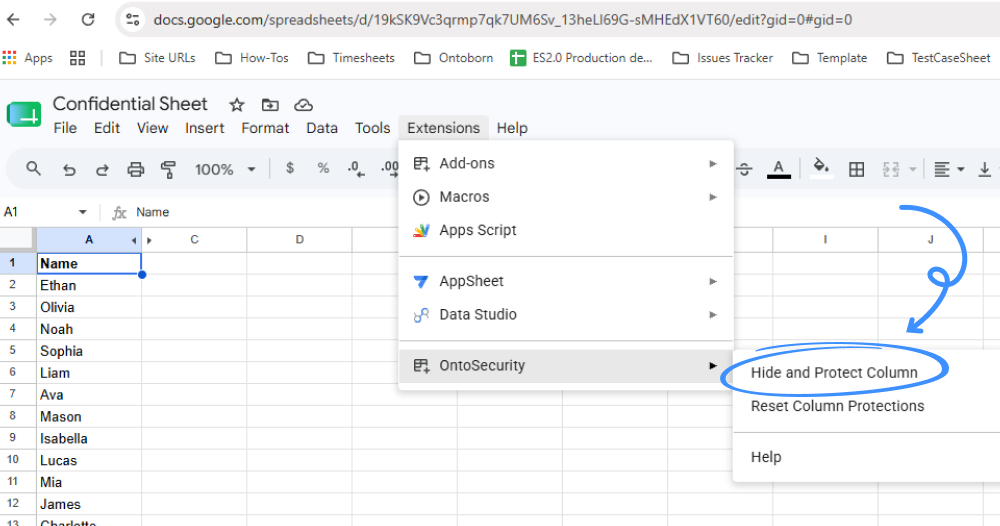Click the redo icon
The image size is (1000, 526).
[102, 170]
